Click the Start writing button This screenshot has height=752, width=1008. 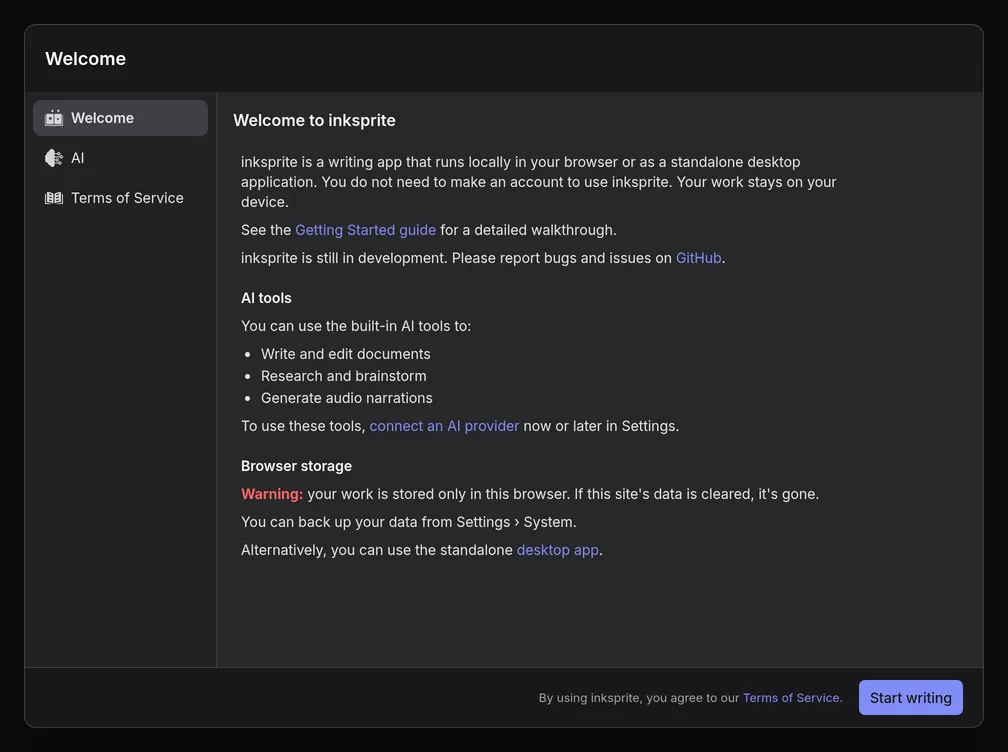[x=910, y=698]
